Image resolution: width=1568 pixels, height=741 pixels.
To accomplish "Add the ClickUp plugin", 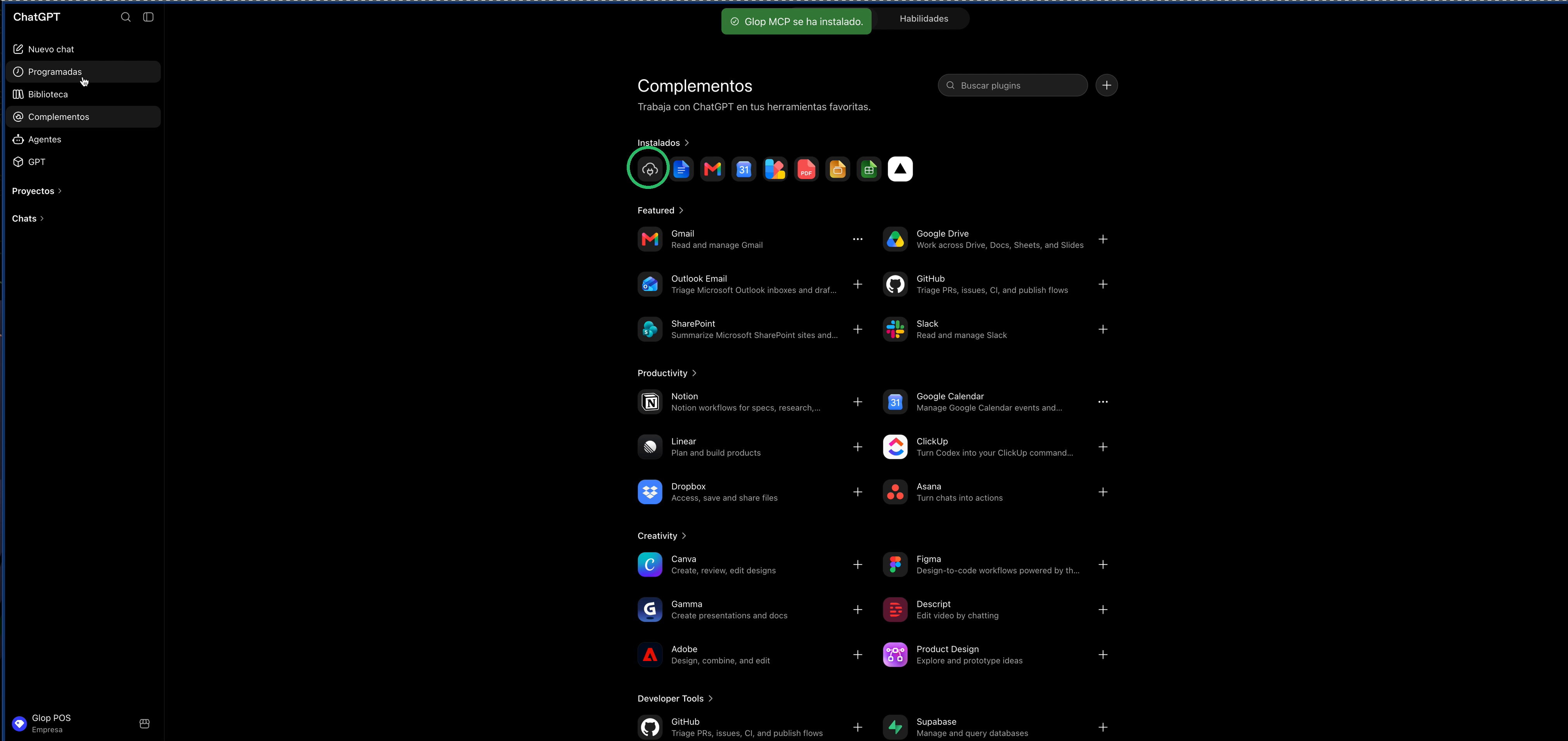I will (x=1102, y=447).
